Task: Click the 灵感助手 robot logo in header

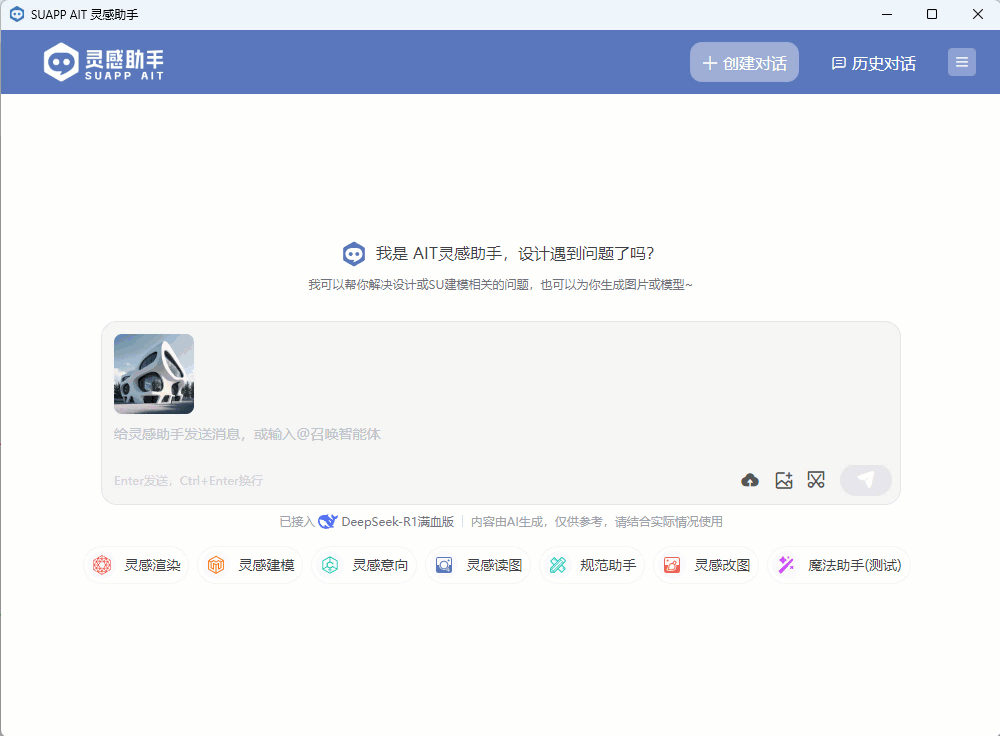Action: (x=62, y=63)
